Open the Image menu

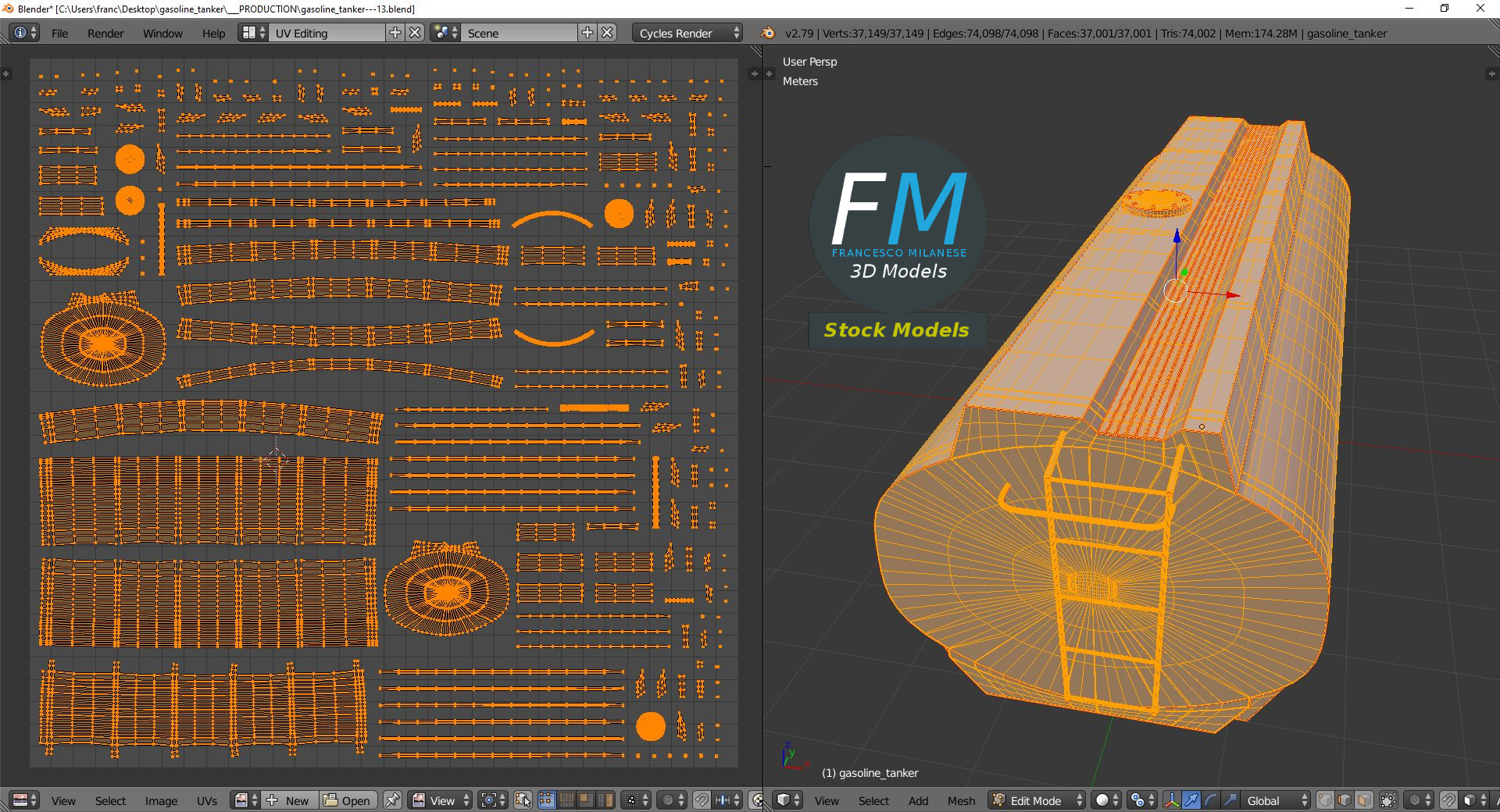coord(161,801)
